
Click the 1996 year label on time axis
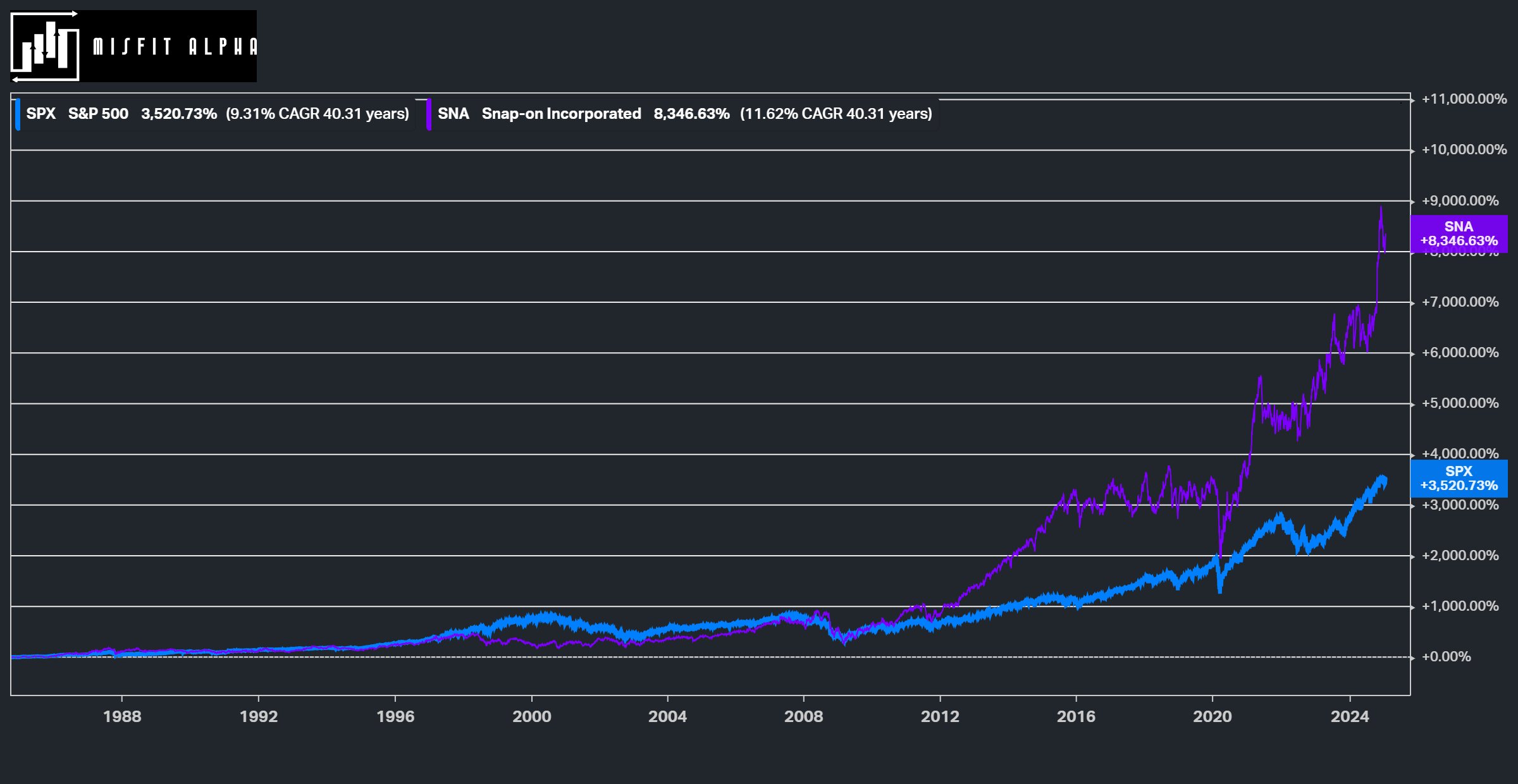(395, 717)
